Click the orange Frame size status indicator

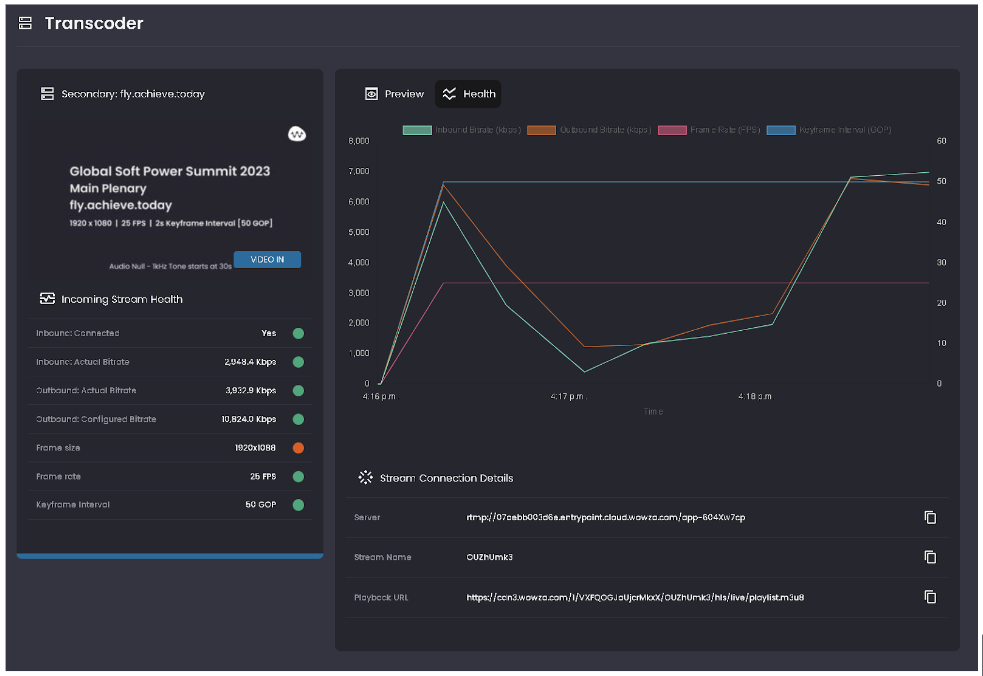point(298,448)
